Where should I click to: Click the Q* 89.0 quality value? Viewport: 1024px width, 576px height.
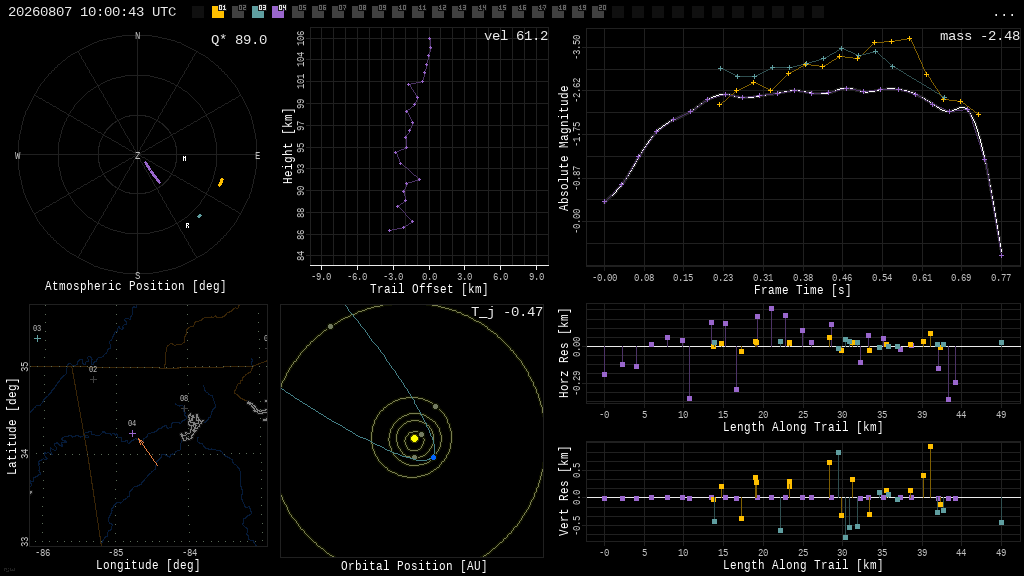coord(239,40)
